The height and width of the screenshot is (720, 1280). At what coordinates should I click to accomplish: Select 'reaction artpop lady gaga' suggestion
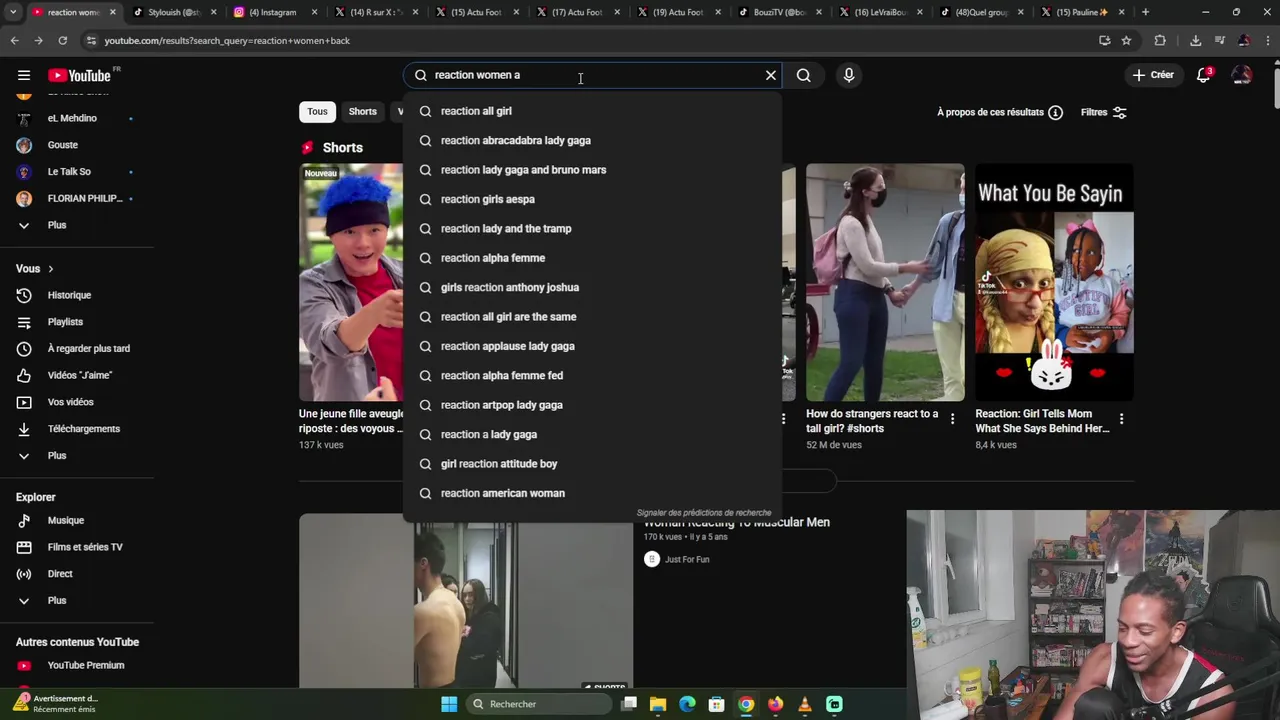tap(592, 405)
